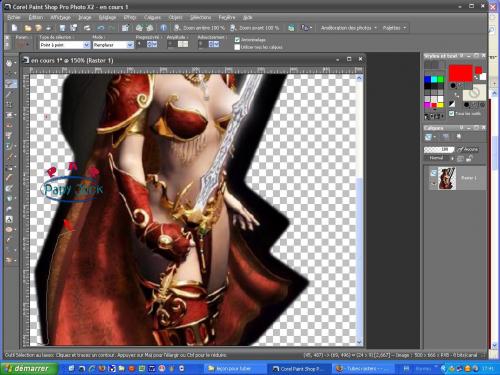This screenshot has width=500, height=375.
Task: Select the Raster 1 layer name
Action: 469,178
